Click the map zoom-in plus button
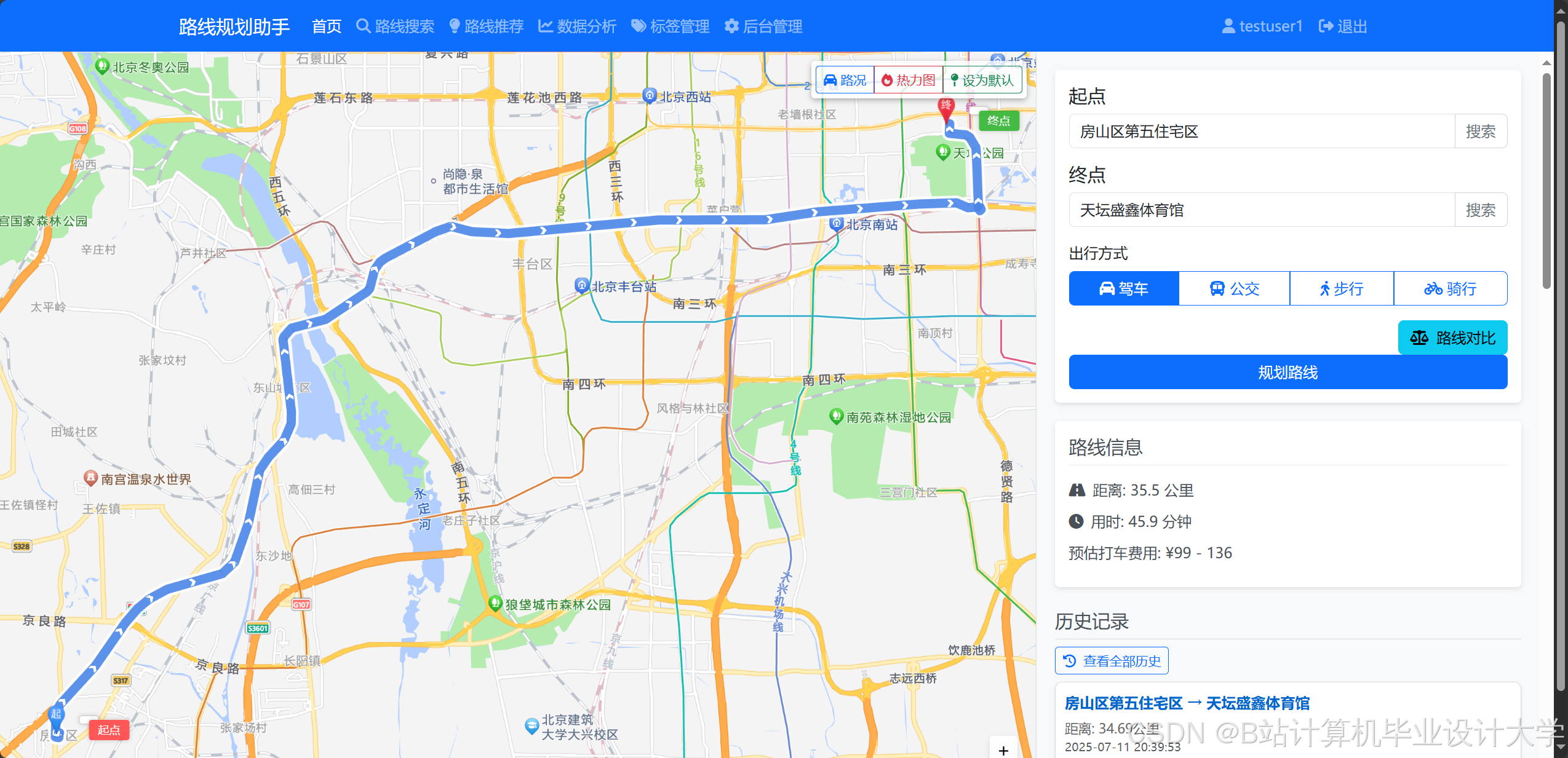 1003,749
